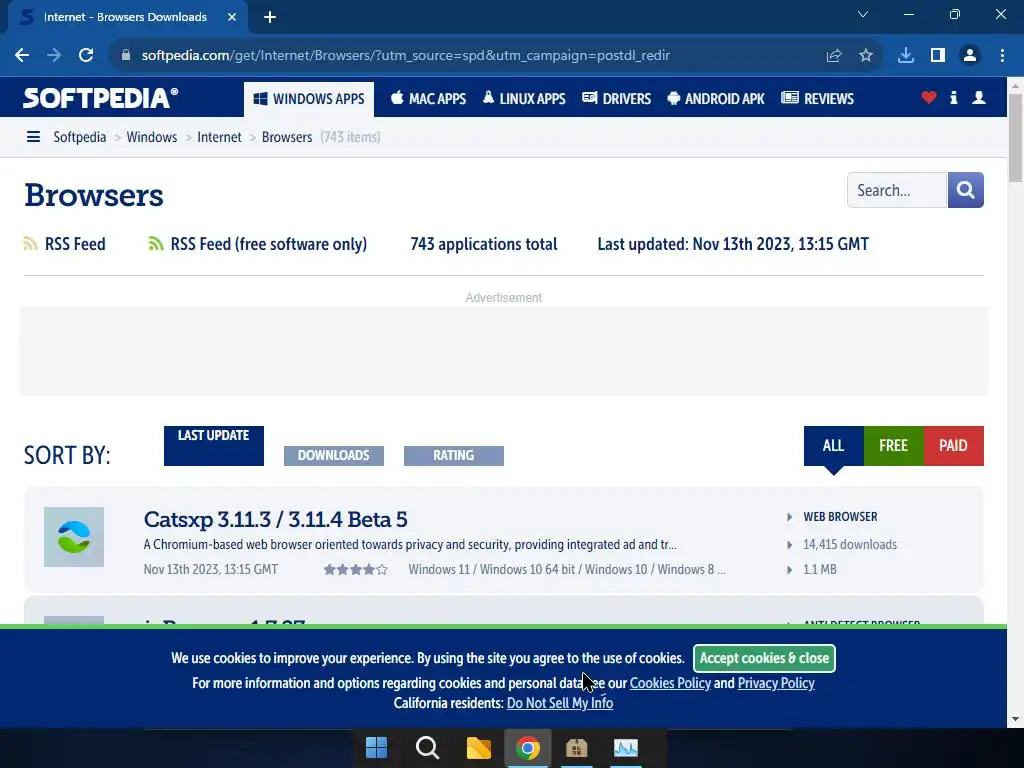Viewport: 1024px width, 768px height.
Task: Open the taskbar package box app
Action: point(577,748)
